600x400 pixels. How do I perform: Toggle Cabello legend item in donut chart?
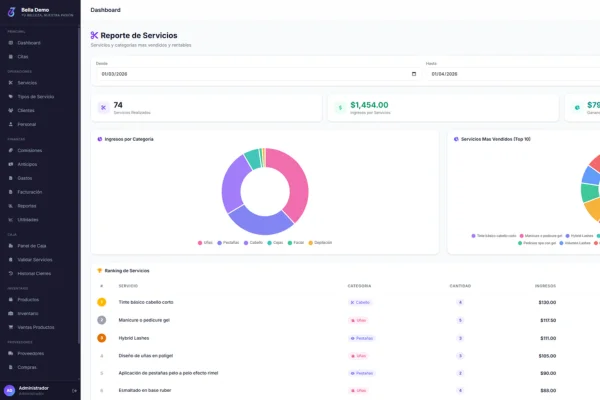[252, 242]
